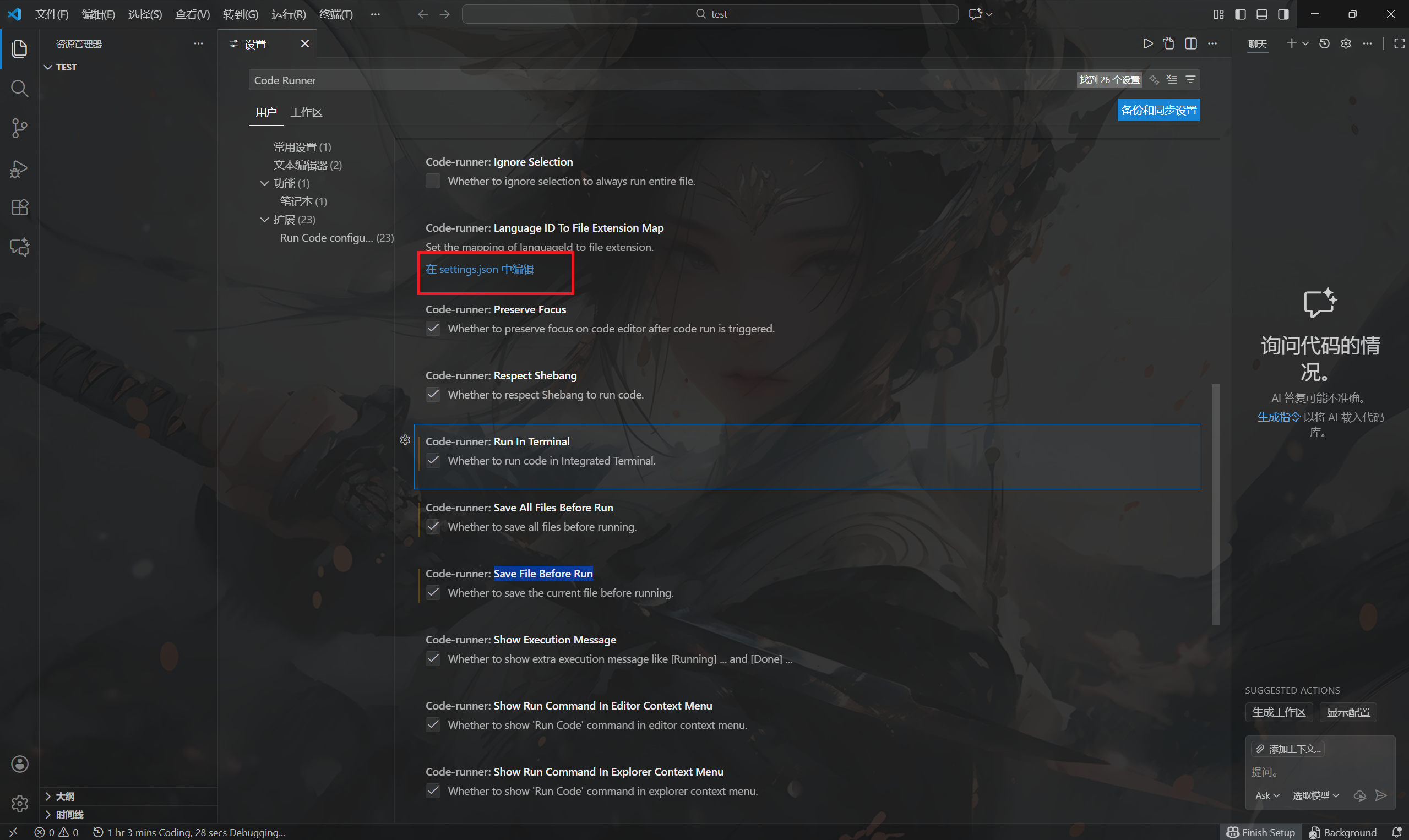Switch to the 工作区 settings tab

point(306,112)
